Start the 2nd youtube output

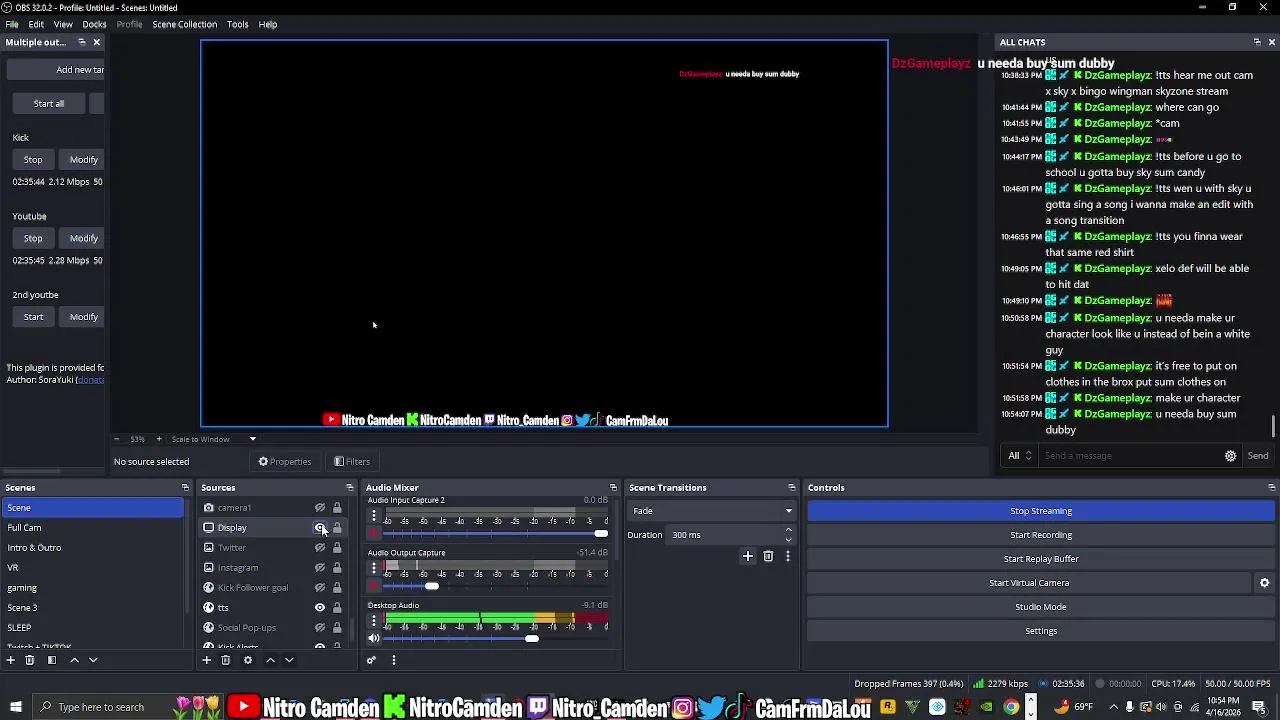tap(33, 317)
